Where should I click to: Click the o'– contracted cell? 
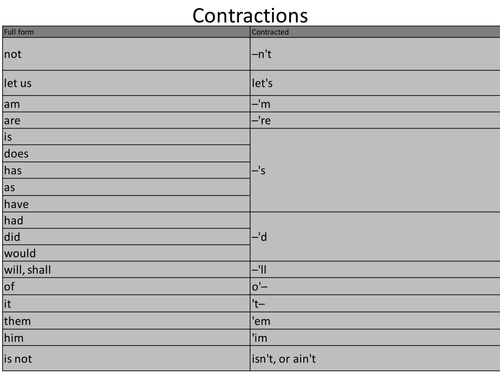(375, 286)
